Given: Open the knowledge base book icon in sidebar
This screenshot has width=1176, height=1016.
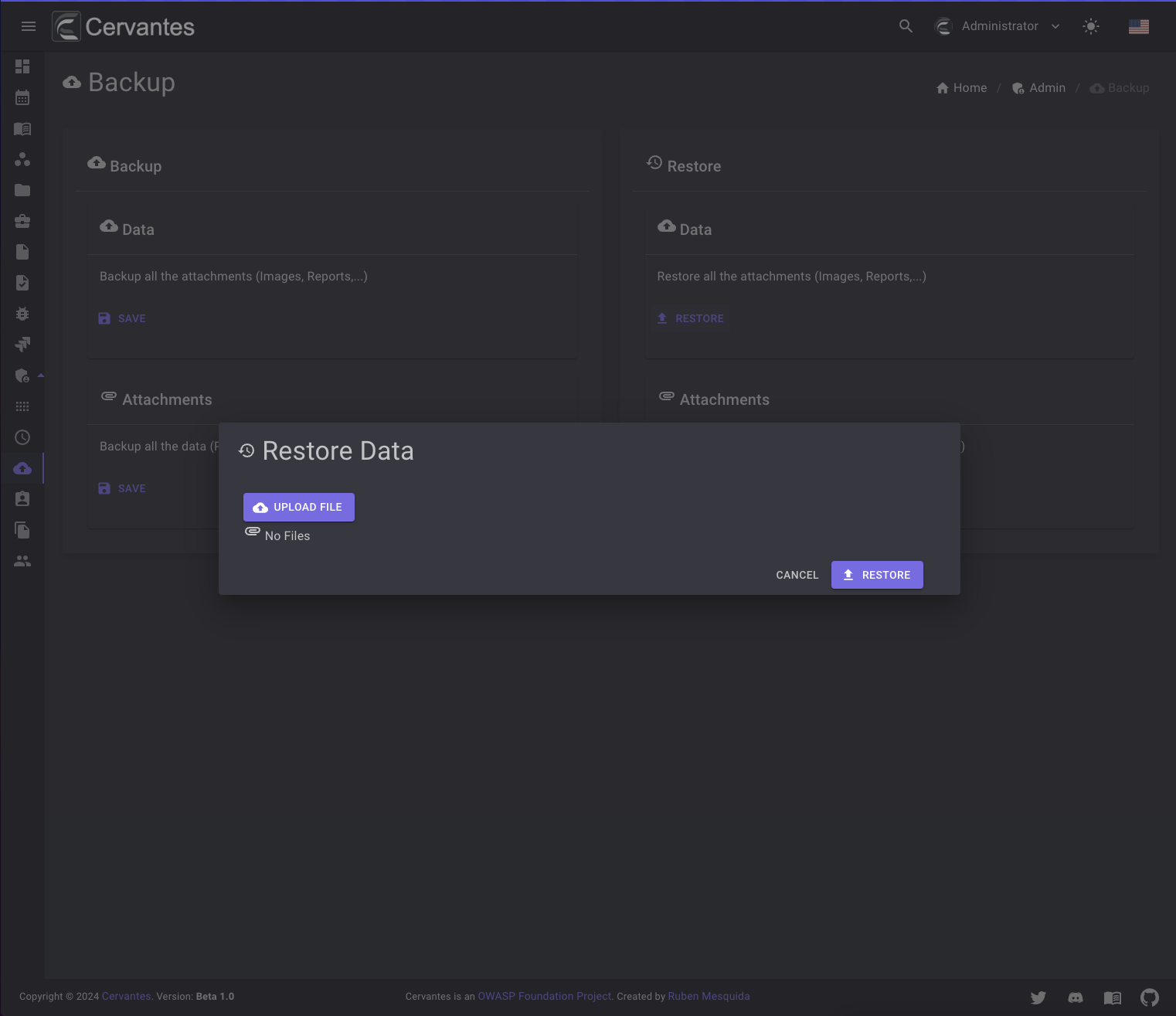Looking at the screenshot, I should pos(22,128).
